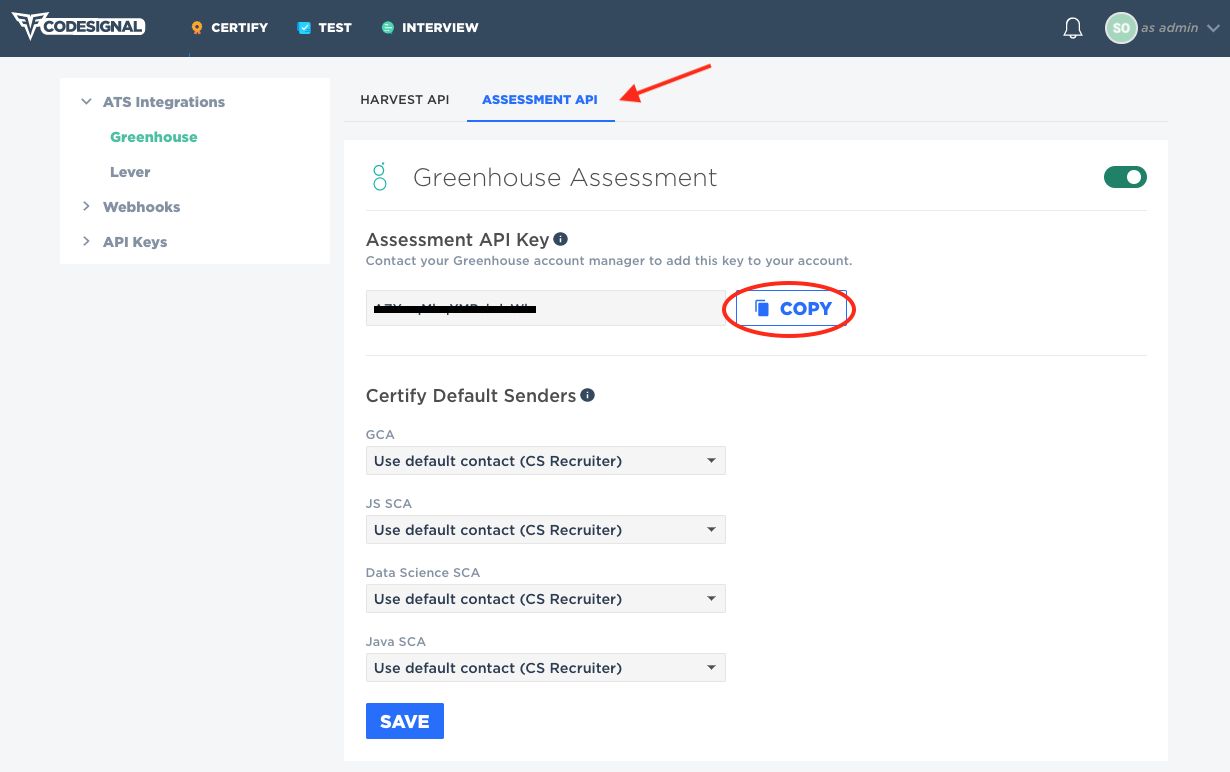1230x772 pixels.
Task: Open the GCA sender dropdown
Action: tap(545, 460)
